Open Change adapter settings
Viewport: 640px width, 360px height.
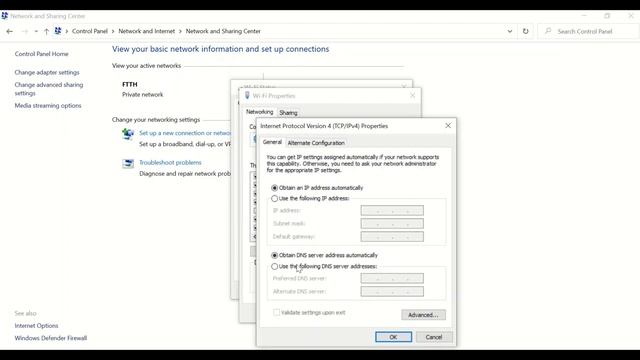point(47,72)
